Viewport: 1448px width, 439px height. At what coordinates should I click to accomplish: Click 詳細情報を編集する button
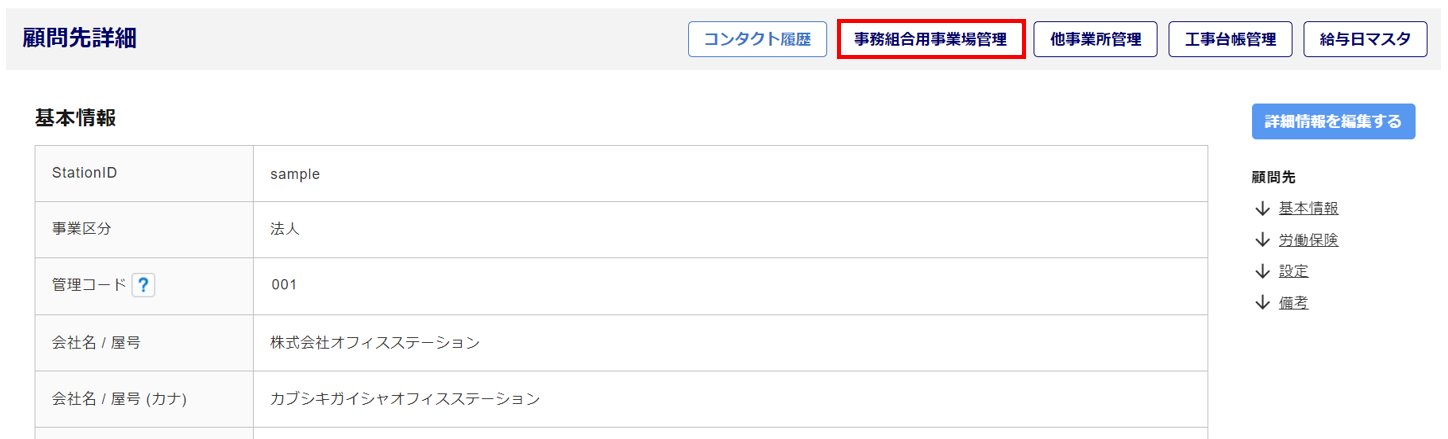1333,121
